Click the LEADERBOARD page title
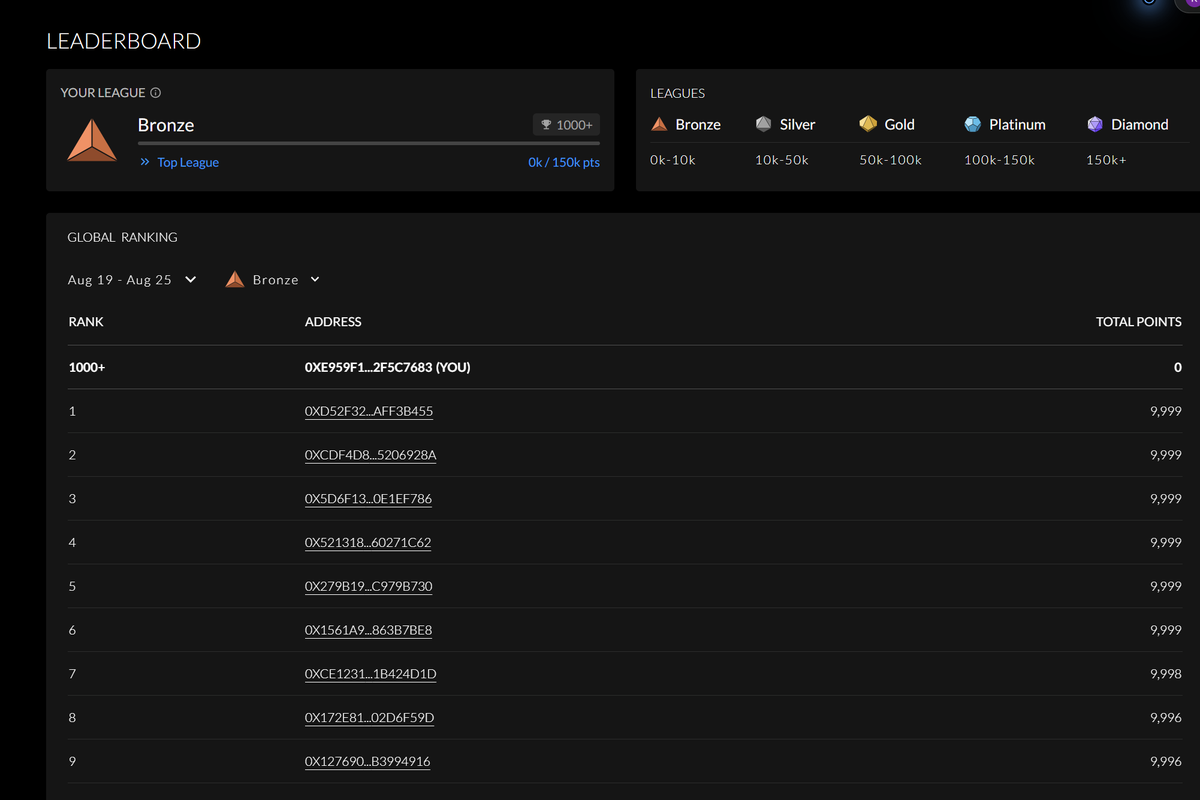The height and width of the screenshot is (800, 1200). (124, 41)
